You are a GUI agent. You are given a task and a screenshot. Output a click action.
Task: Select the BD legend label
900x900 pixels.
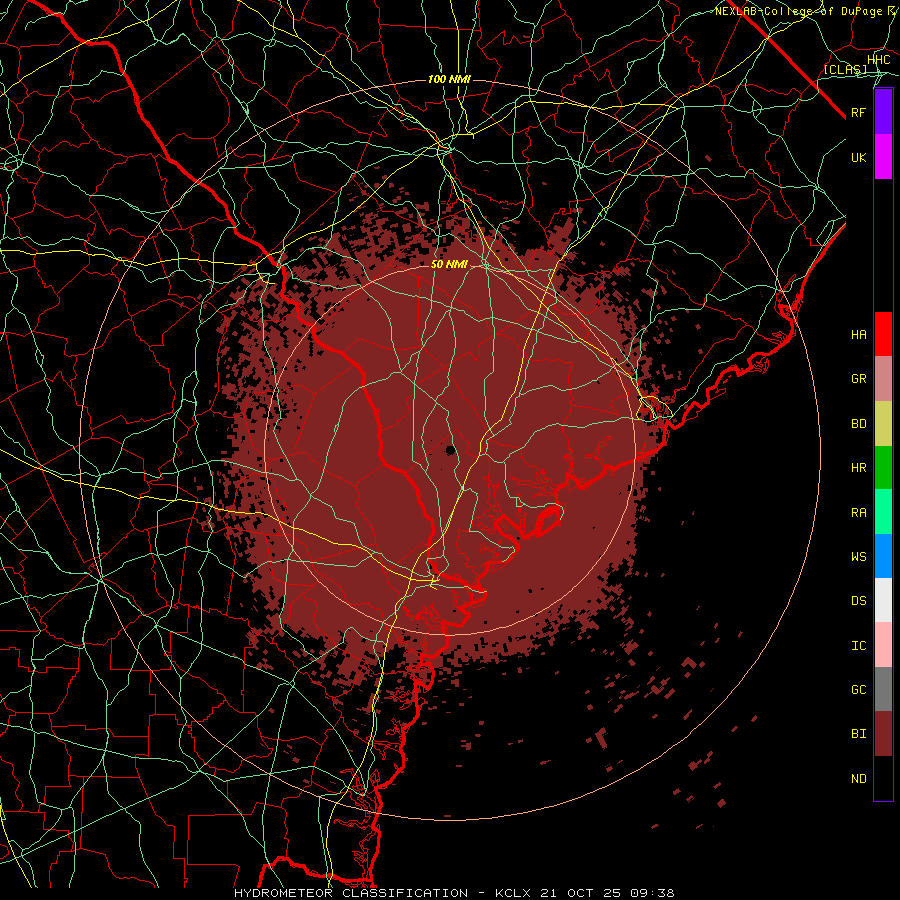click(x=859, y=424)
